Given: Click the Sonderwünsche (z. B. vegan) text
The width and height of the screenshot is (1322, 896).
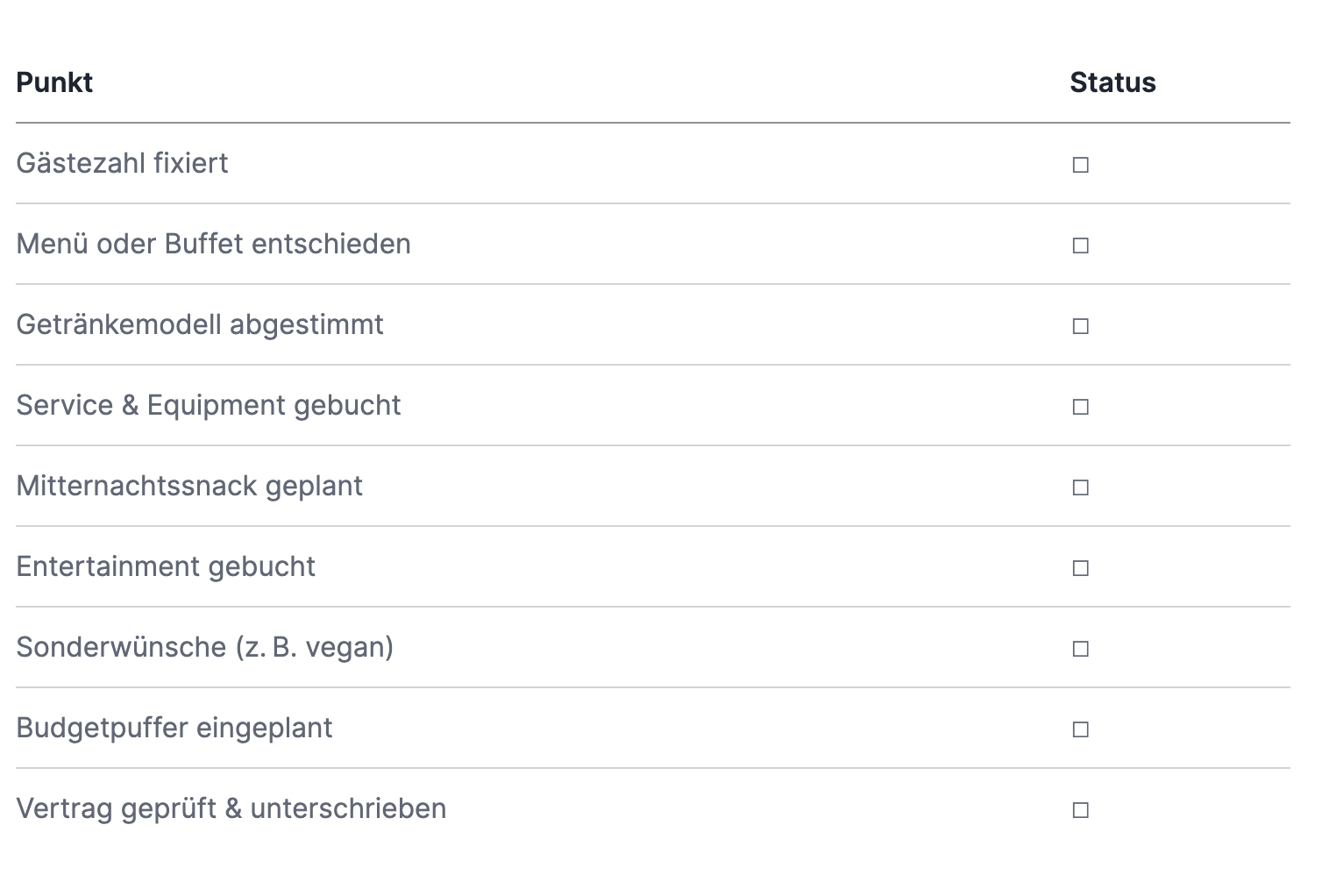Looking at the screenshot, I should point(205,647).
